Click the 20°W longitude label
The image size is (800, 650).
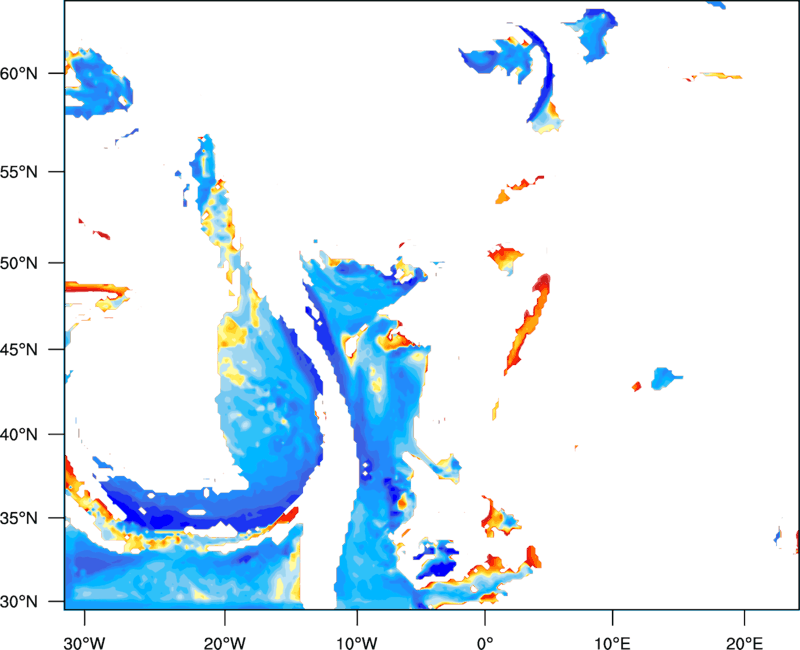tap(224, 643)
